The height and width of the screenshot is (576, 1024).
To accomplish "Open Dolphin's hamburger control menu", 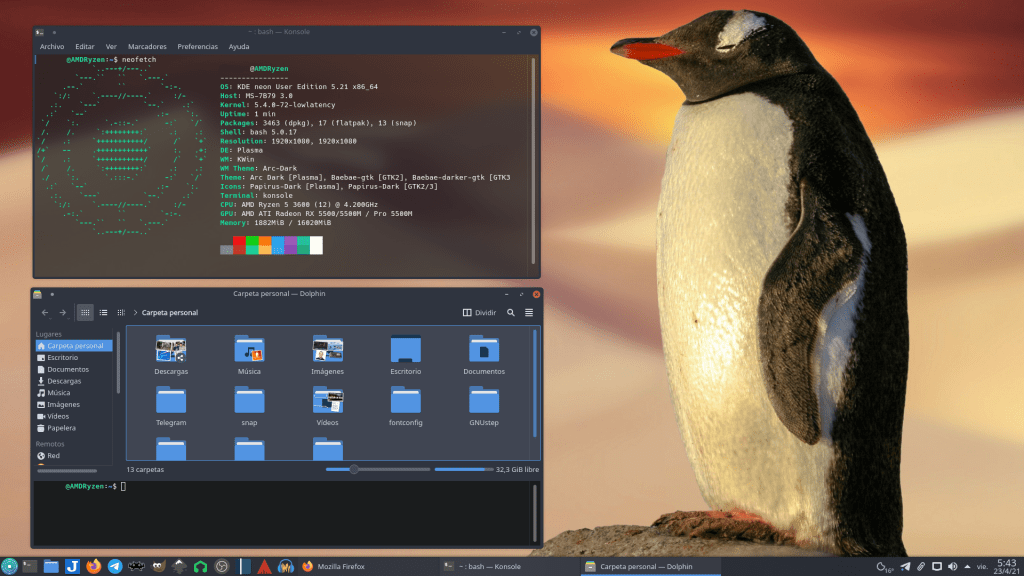I will coord(529,312).
